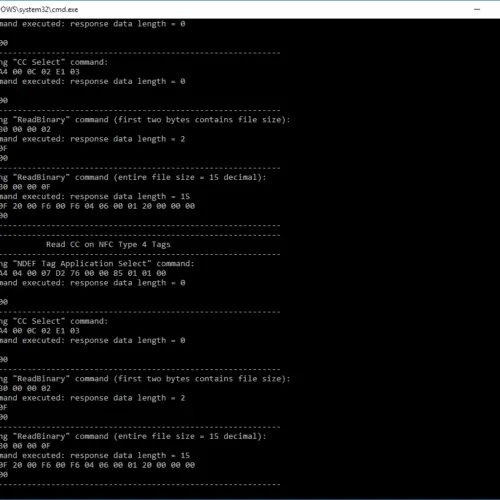Click the first "00 00 0F" ReadBinary hex line
The image size is (500, 500).
click(x=25, y=187)
